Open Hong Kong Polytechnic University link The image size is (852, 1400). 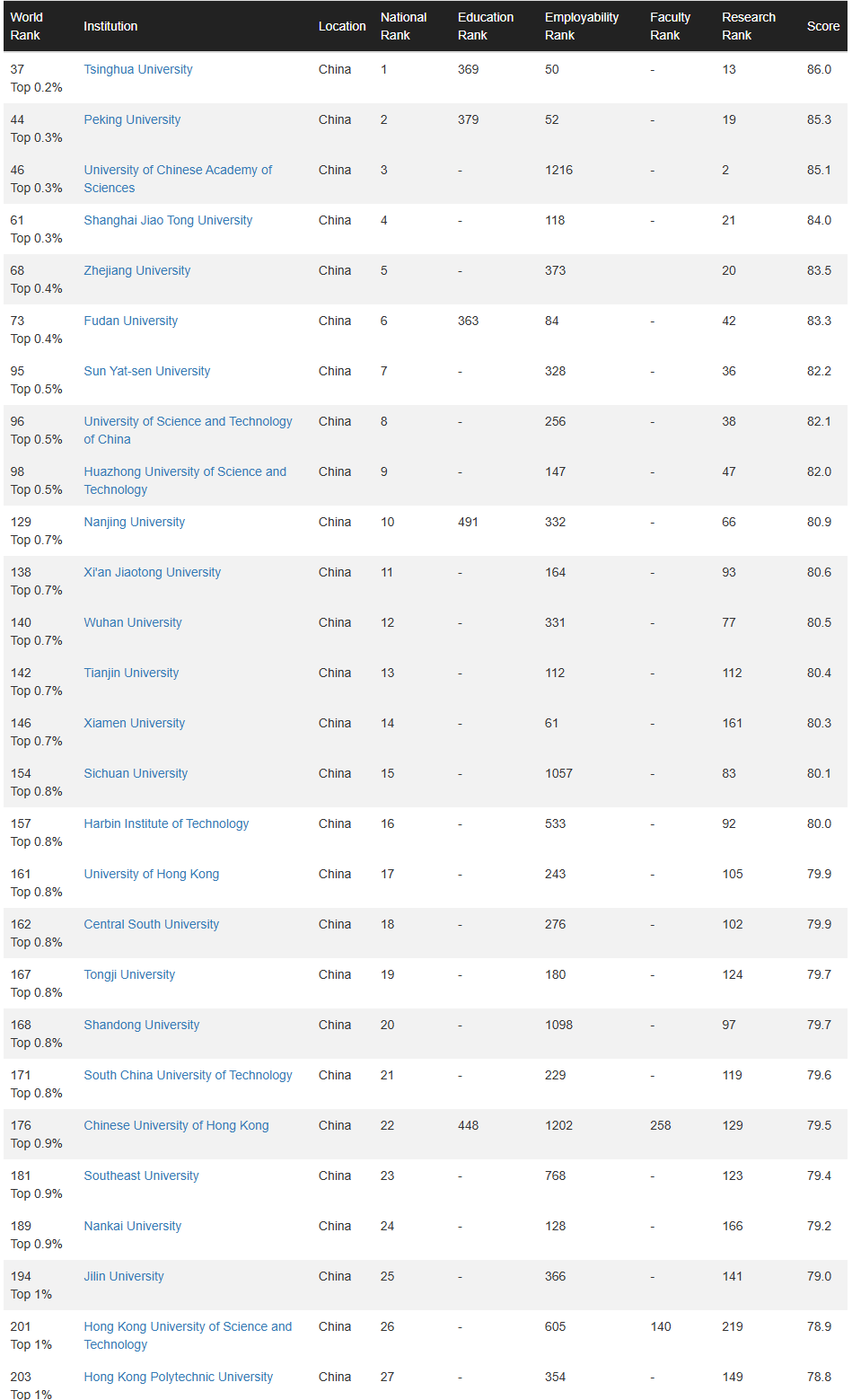tap(178, 1377)
